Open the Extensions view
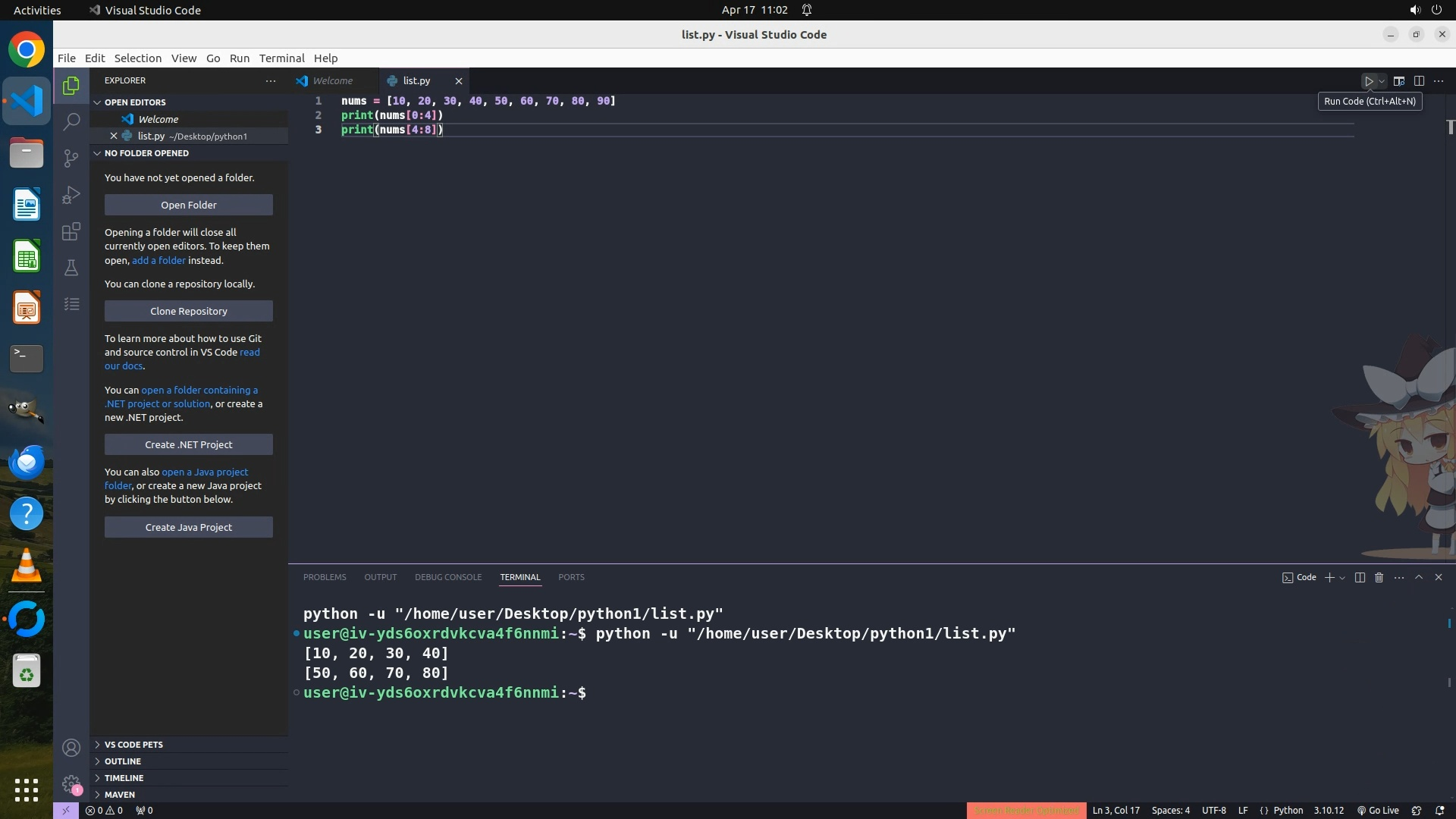Image resolution: width=1456 pixels, height=819 pixels. click(x=71, y=231)
